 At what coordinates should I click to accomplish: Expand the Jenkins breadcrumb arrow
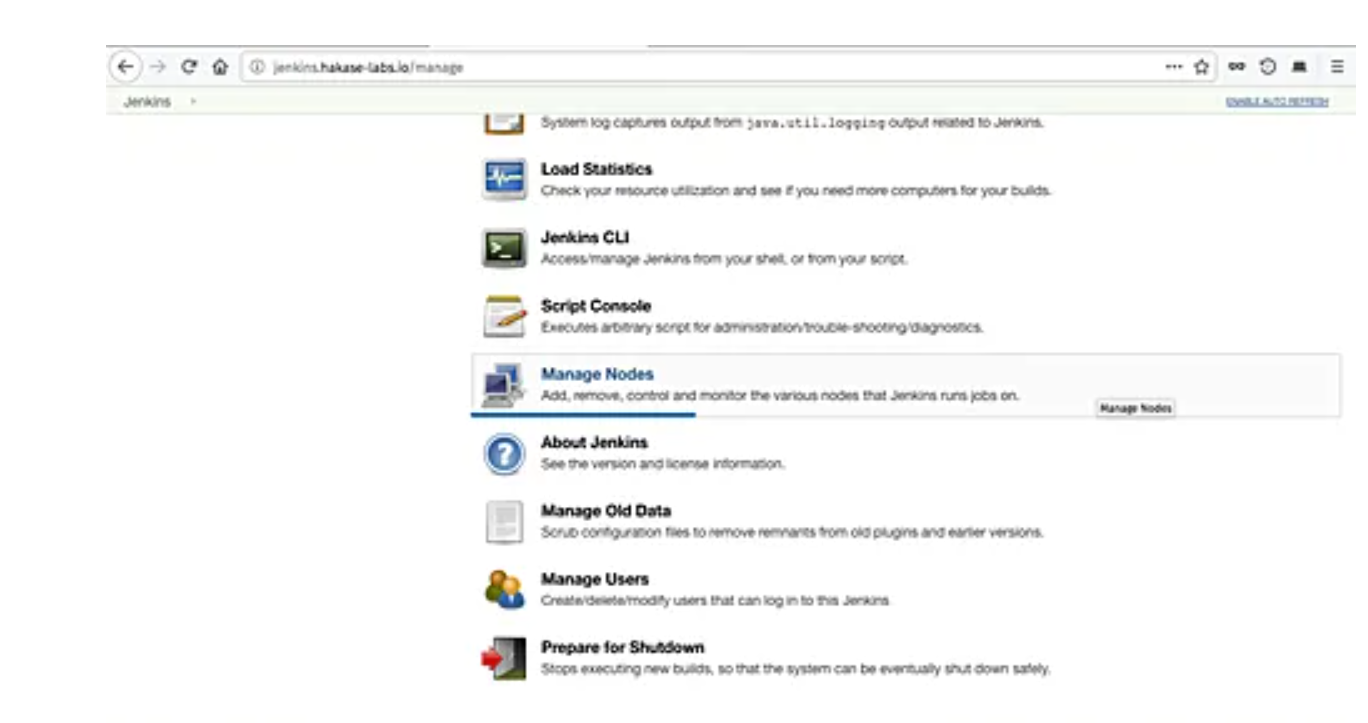[193, 102]
